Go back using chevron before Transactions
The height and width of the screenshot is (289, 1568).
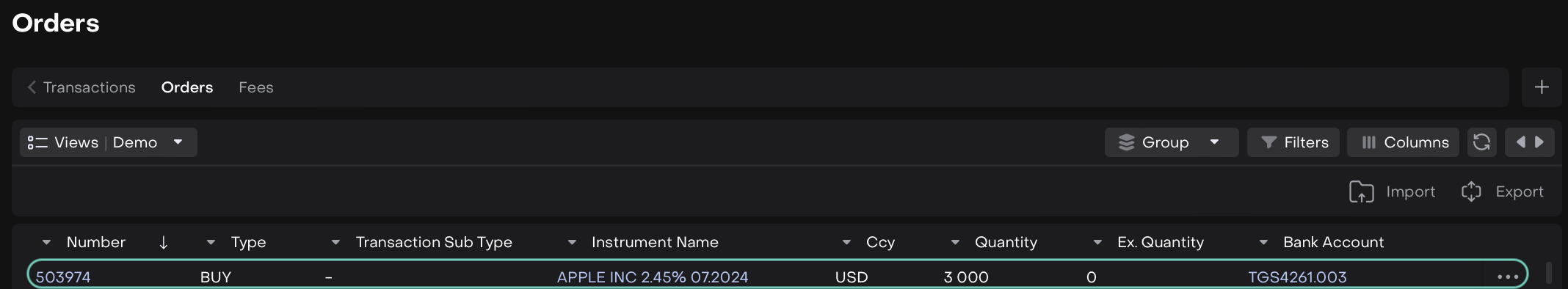click(x=32, y=87)
